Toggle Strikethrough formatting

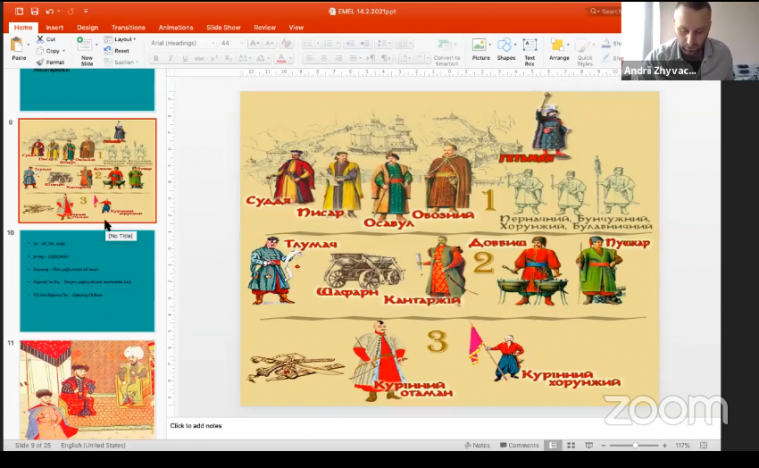pos(199,59)
